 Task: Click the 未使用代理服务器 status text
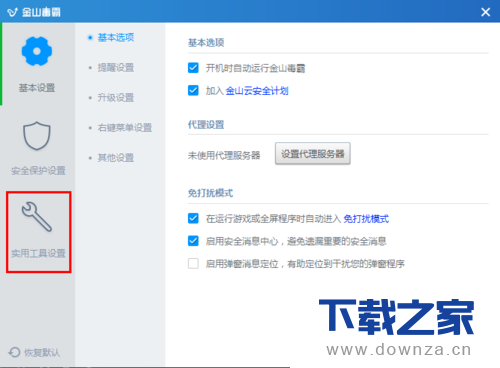click(x=224, y=155)
